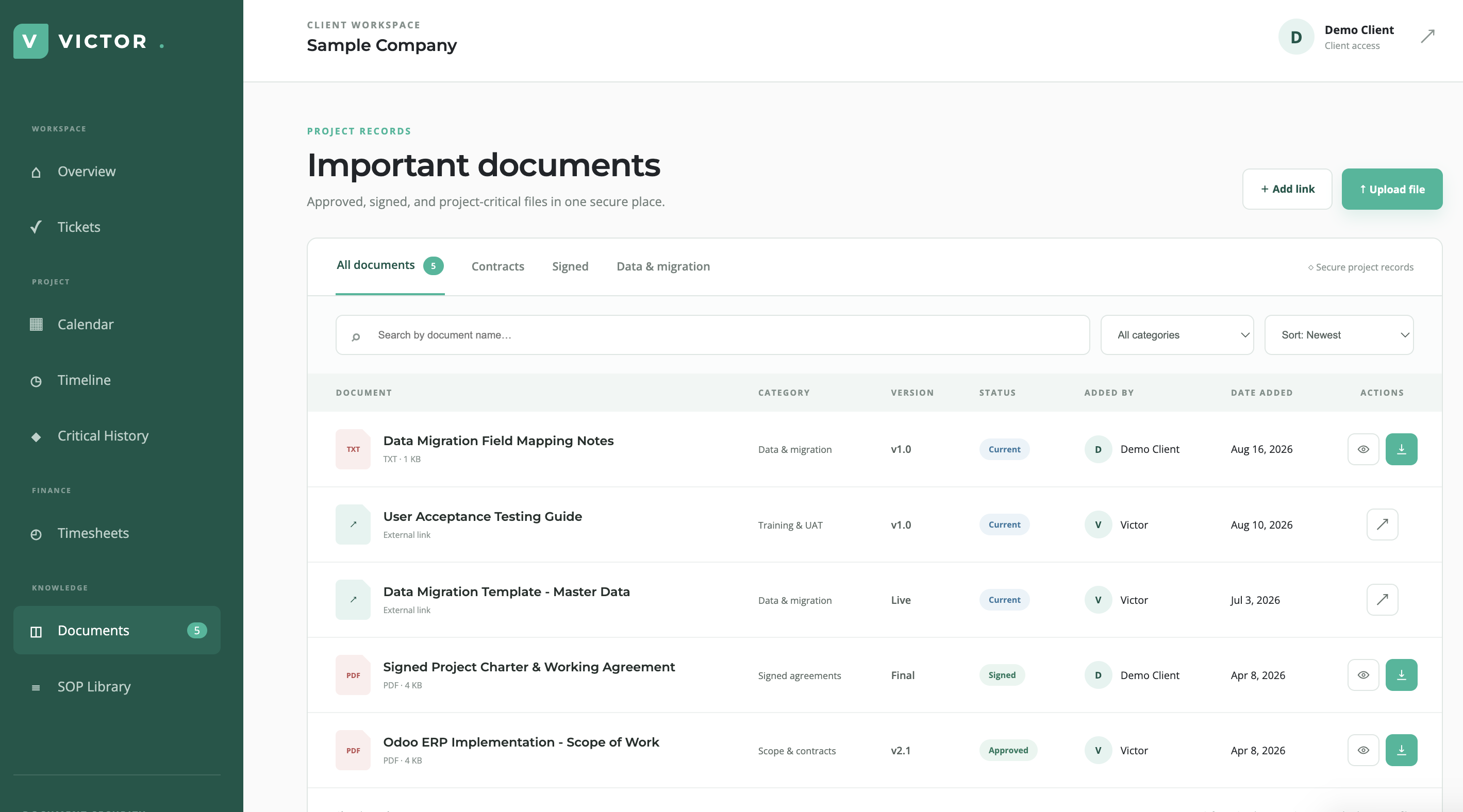Image resolution: width=1463 pixels, height=812 pixels.
Task: Click Demo Client avatar in Field Mapping Notes row
Action: tap(1098, 449)
